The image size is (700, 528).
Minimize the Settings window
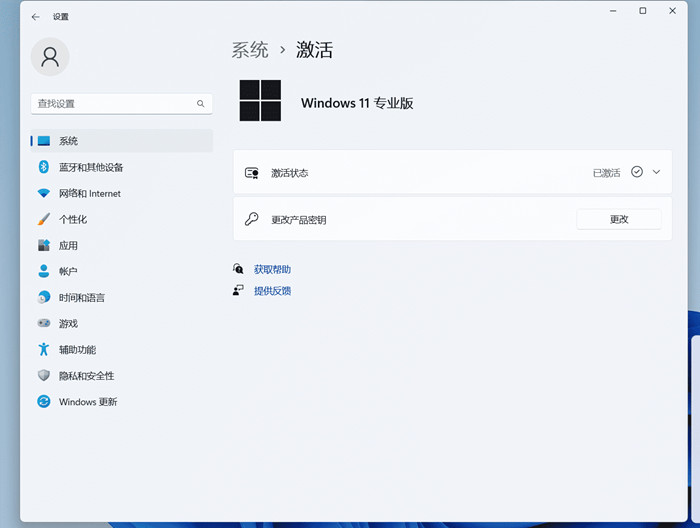[x=613, y=11]
